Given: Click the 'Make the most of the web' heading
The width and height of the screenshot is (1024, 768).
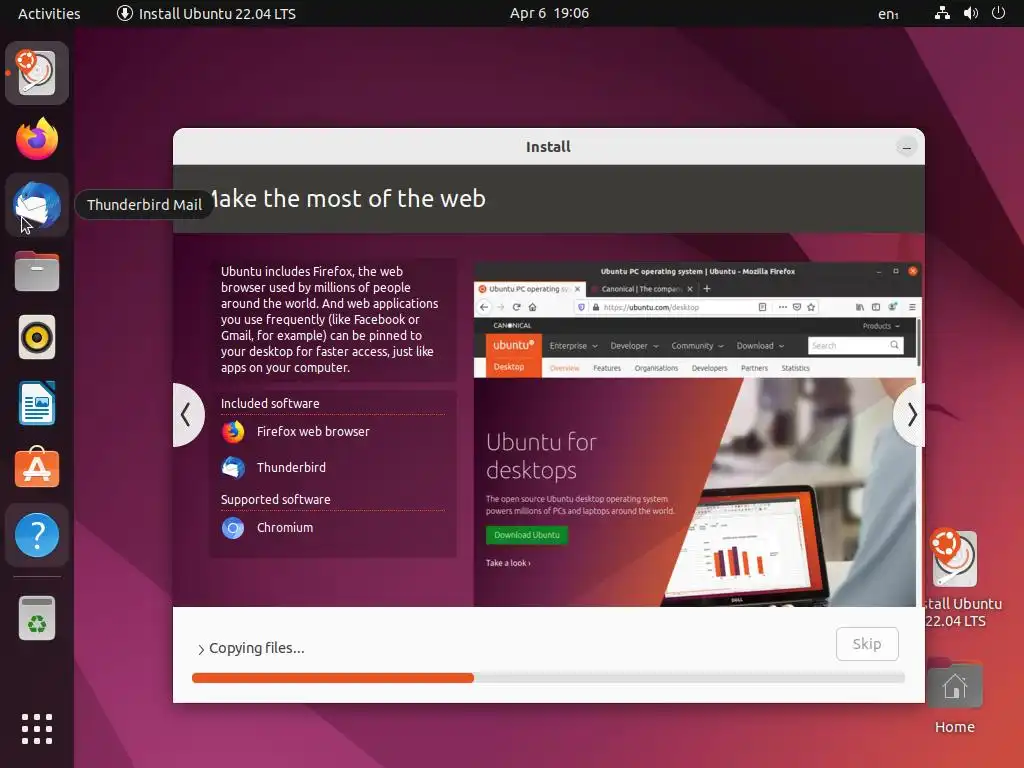Looking at the screenshot, I should click(347, 199).
